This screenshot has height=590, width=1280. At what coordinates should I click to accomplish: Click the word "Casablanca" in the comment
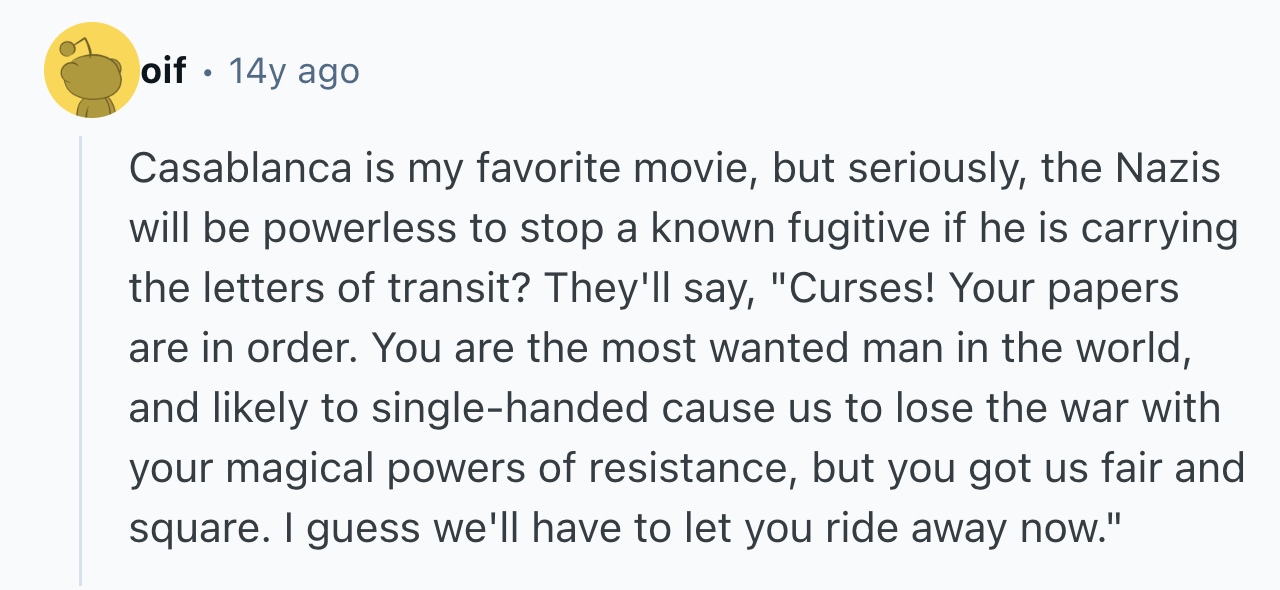pyautogui.click(x=240, y=169)
